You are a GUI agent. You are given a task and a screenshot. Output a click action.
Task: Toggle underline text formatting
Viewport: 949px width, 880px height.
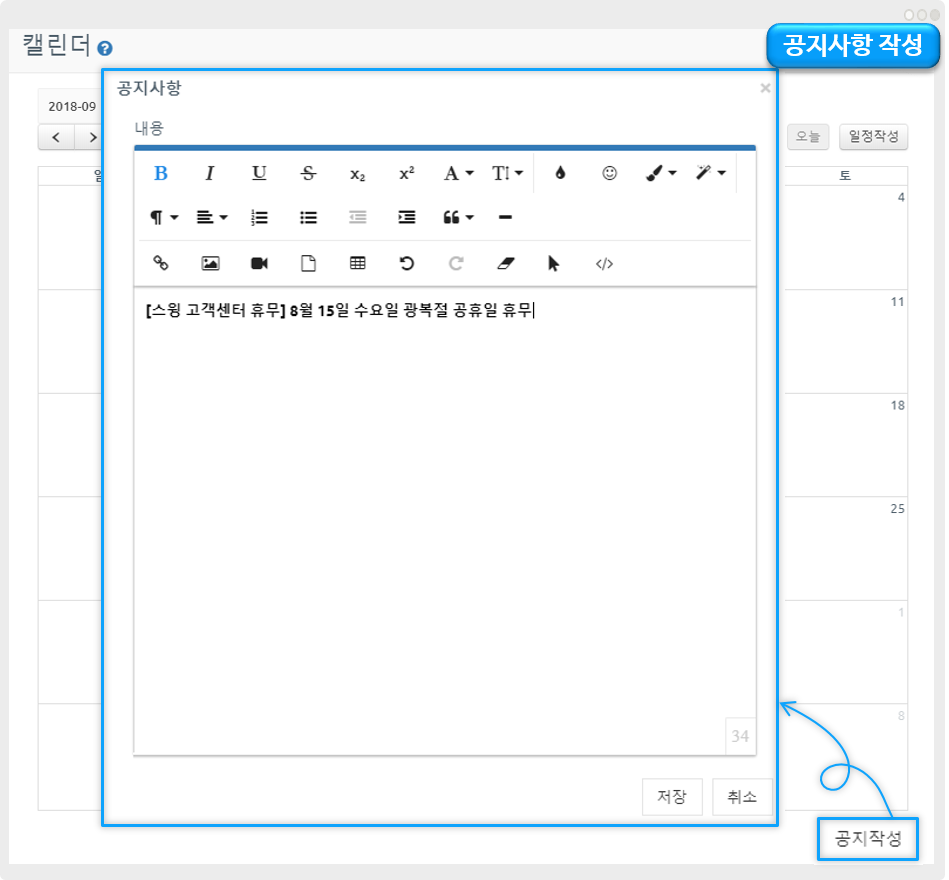[x=259, y=173]
